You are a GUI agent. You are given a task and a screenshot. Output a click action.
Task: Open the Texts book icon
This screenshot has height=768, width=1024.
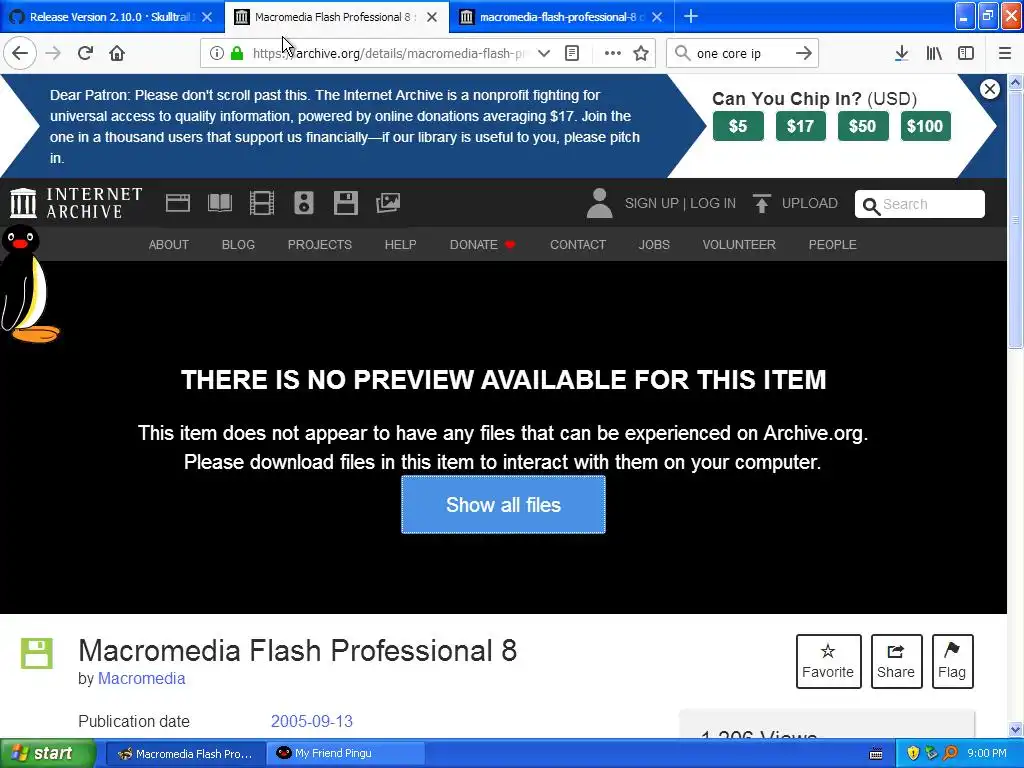coord(220,203)
